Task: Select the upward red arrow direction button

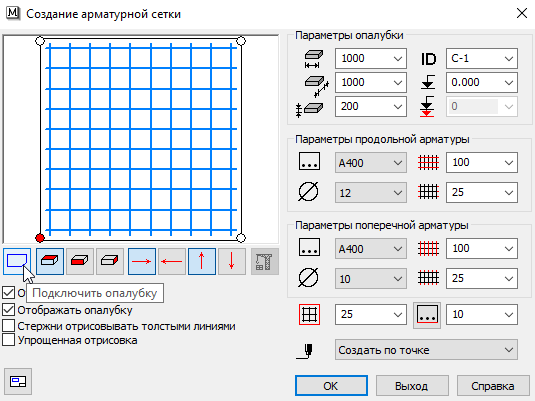Action: (x=202, y=261)
